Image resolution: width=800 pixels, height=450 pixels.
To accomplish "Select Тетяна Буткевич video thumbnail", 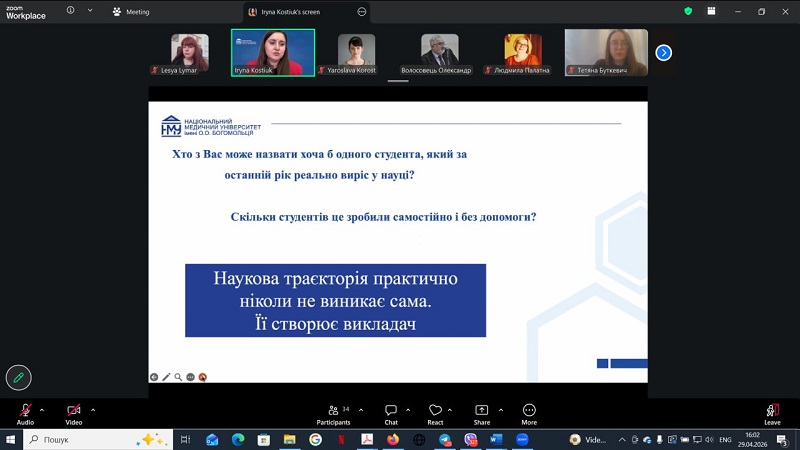I will tap(606, 53).
